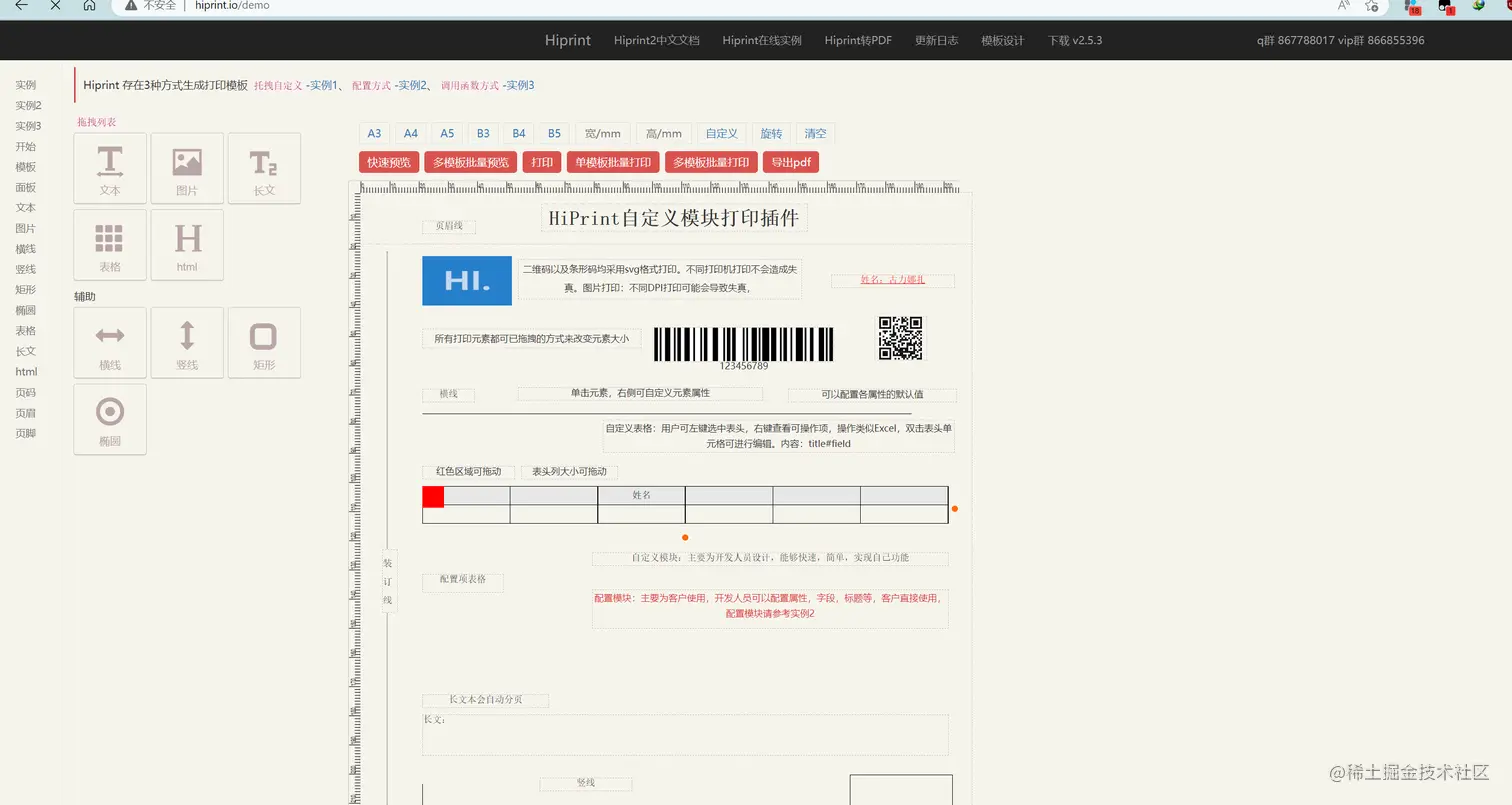This screenshot has height=805, width=1512.
Task: Open 面板 in the left sidebar
Action: pos(25,188)
